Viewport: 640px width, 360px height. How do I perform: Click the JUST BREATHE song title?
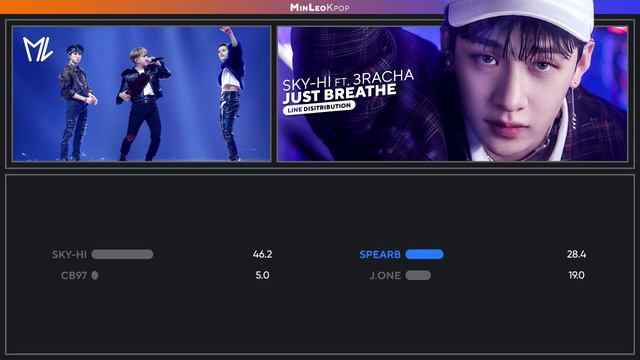[340, 95]
